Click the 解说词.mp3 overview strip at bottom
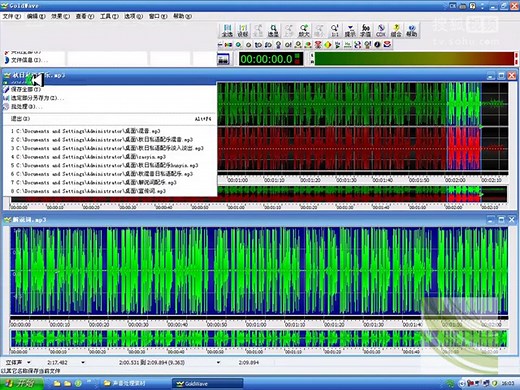 pyautogui.click(x=259, y=338)
